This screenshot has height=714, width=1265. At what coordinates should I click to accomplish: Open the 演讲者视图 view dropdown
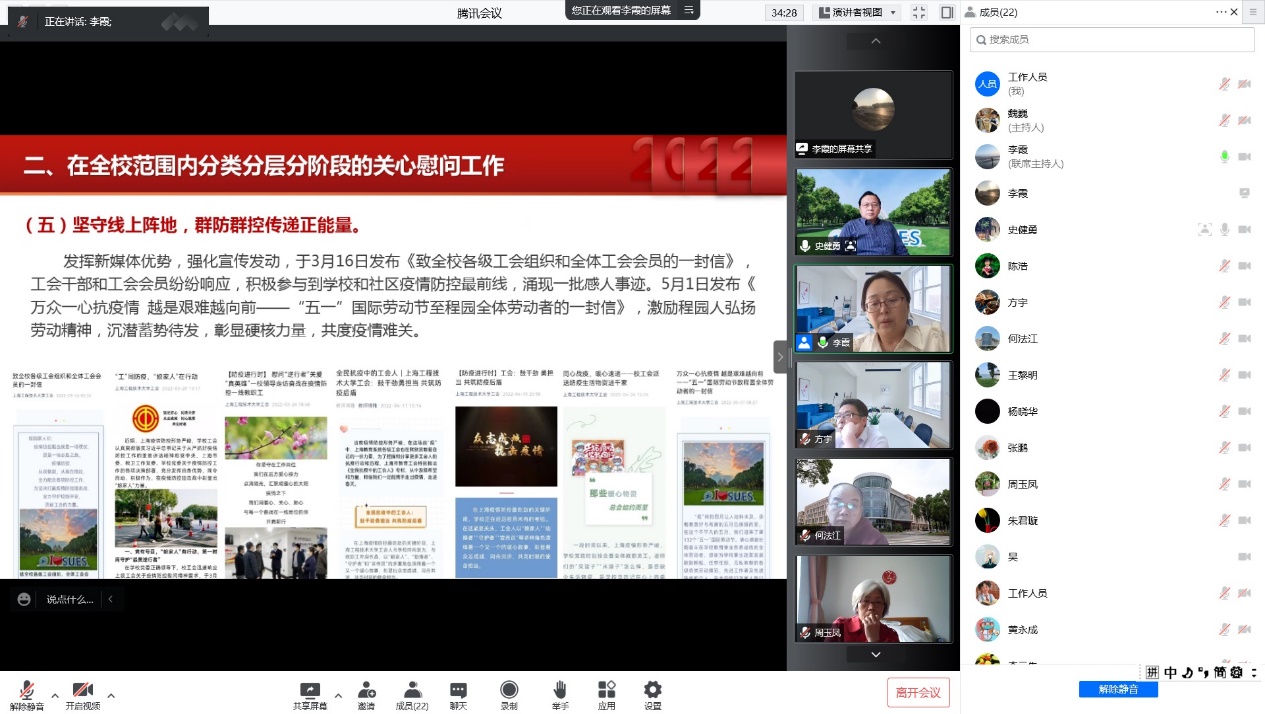pos(858,12)
